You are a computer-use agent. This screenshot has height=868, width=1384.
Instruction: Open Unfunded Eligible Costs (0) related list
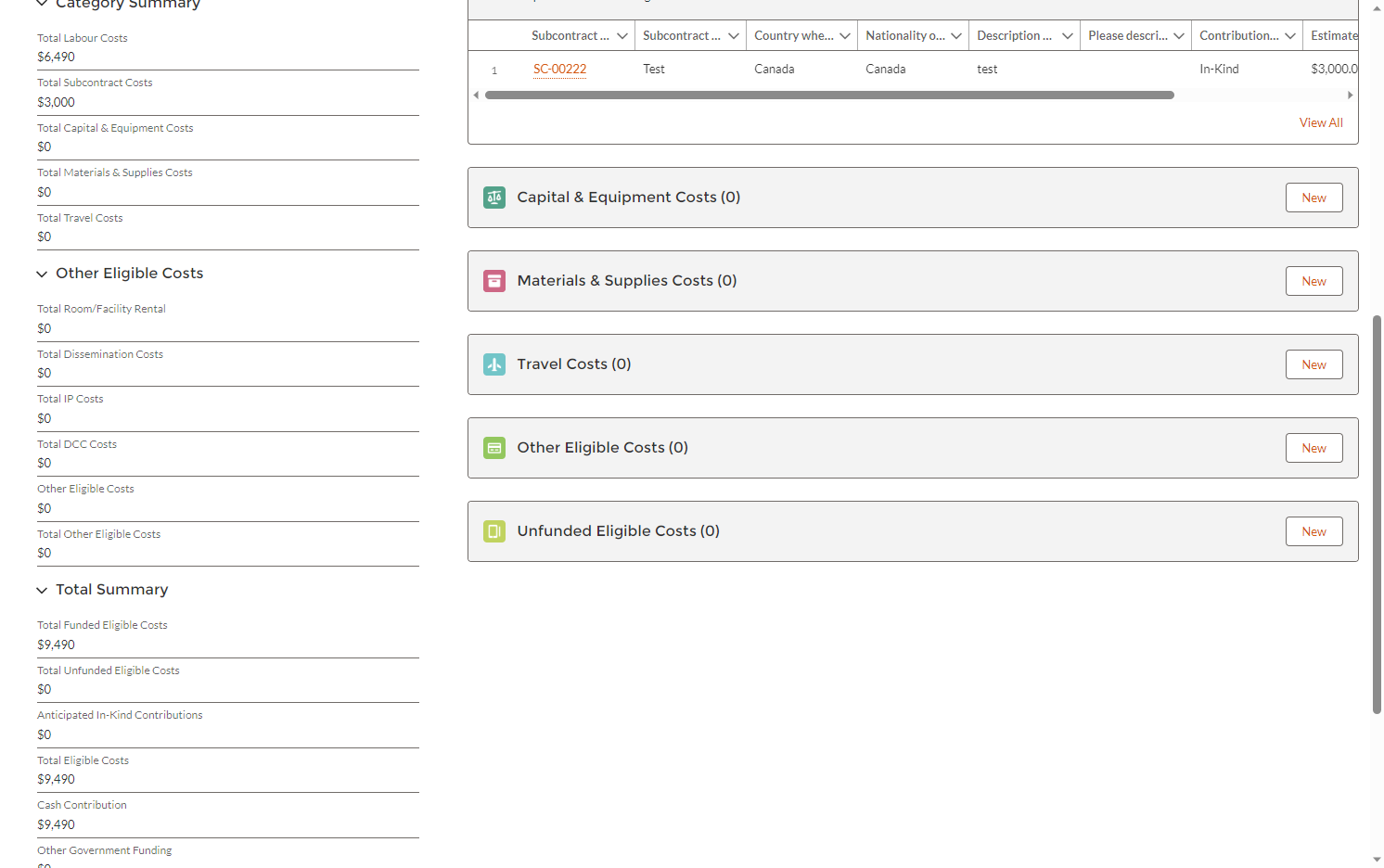coord(618,531)
